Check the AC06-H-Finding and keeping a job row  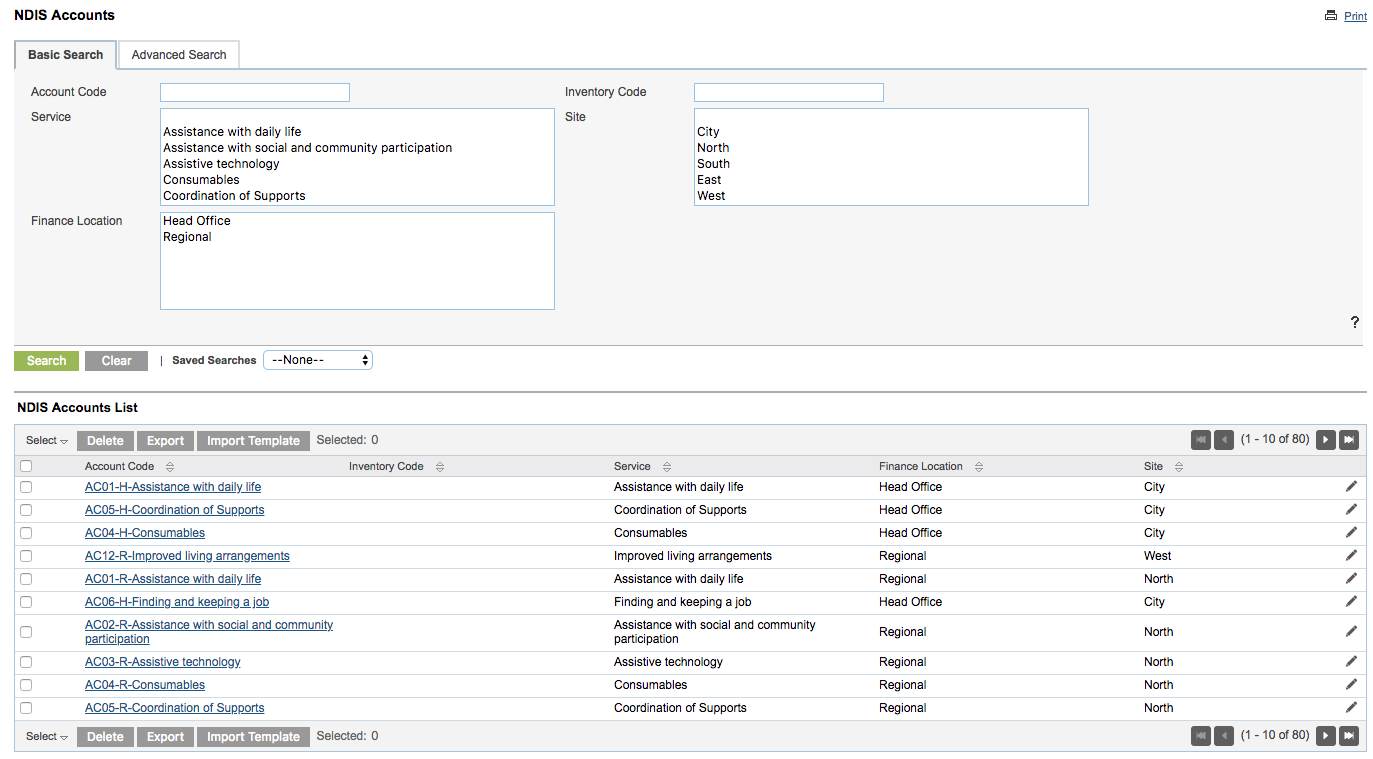point(26,602)
